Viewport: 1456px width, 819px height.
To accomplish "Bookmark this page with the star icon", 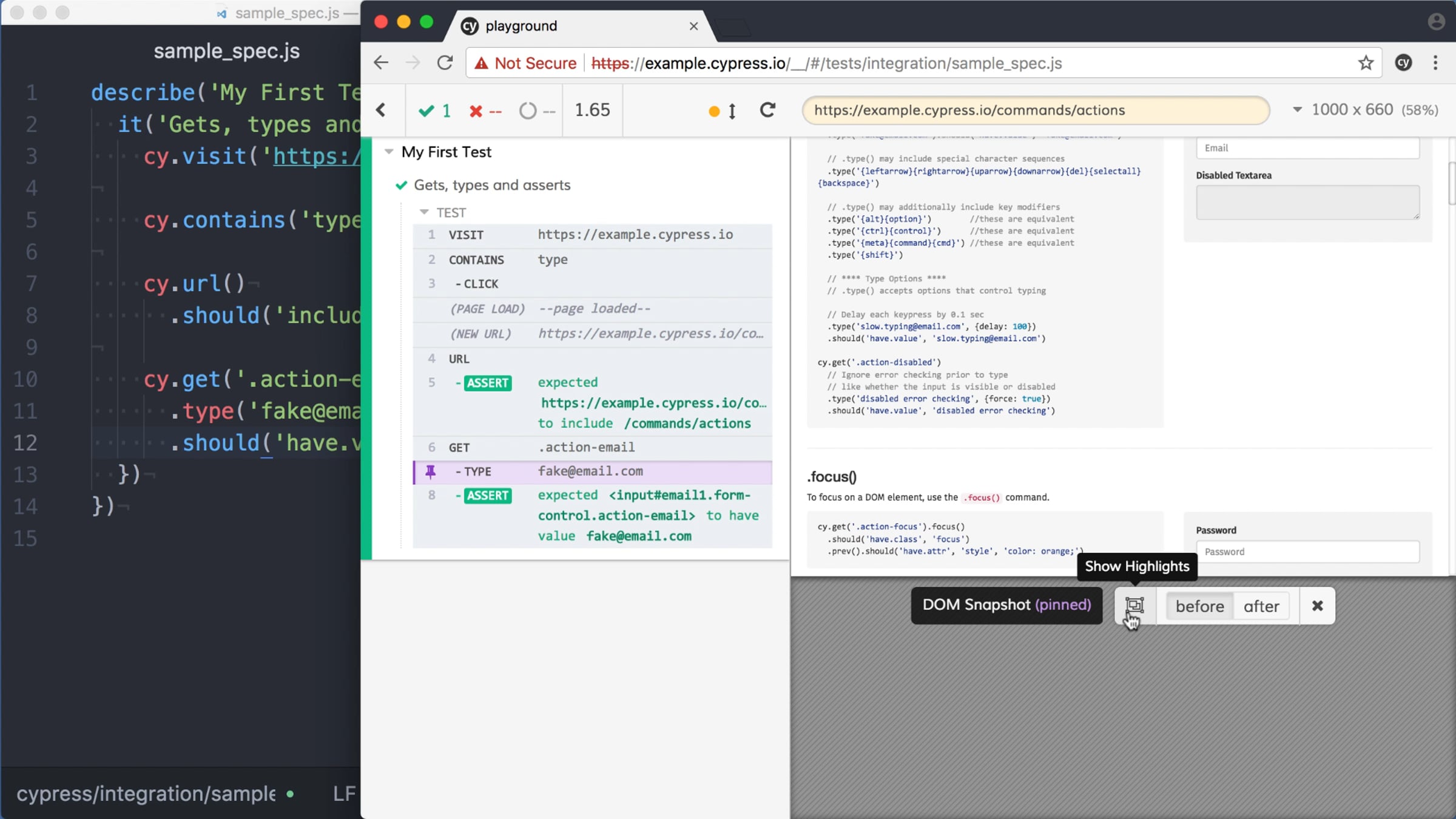I will point(1366,62).
